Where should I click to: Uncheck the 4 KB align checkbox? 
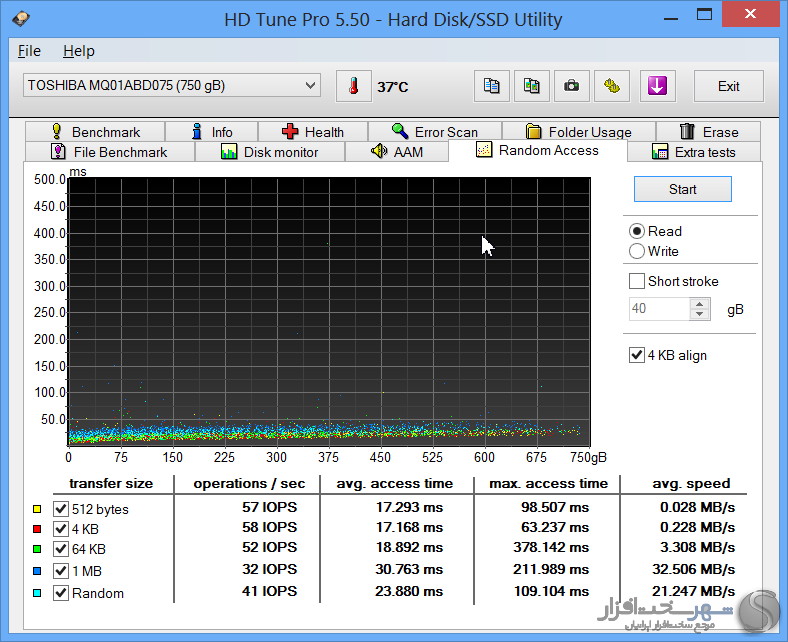pos(637,356)
